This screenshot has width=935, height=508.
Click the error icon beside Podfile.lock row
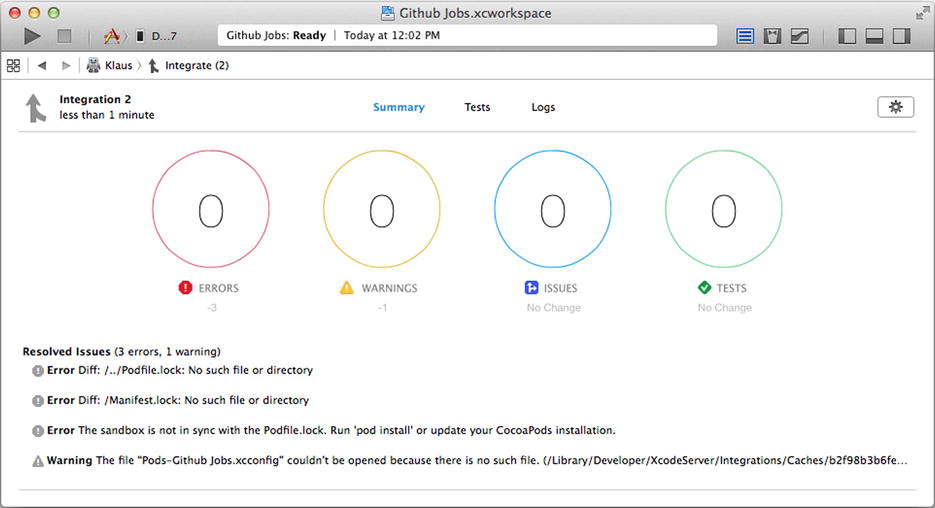click(x=38, y=371)
